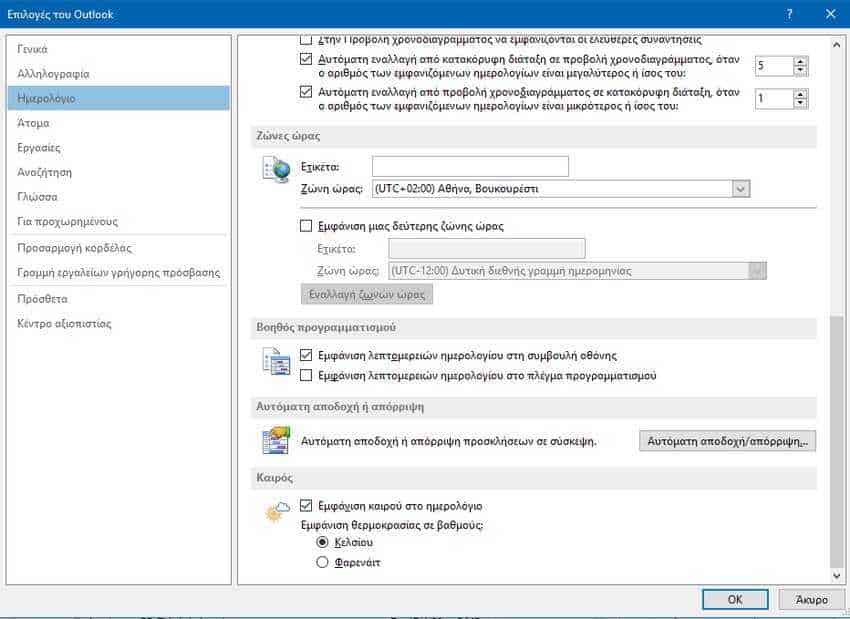850x619 pixels.
Task: Select the Κελσίου radio button
Action: click(322, 542)
